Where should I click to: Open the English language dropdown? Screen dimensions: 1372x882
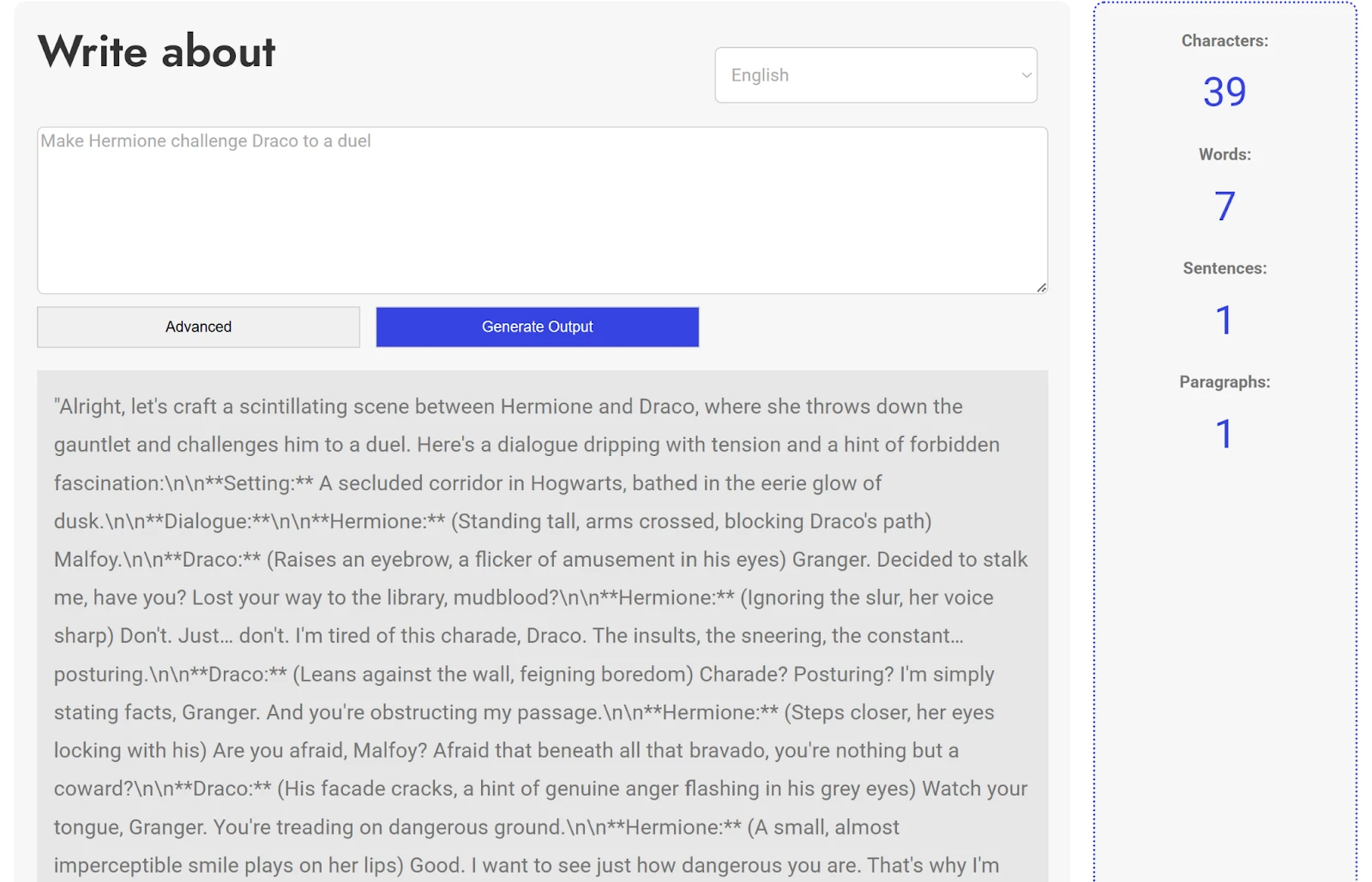pos(875,75)
